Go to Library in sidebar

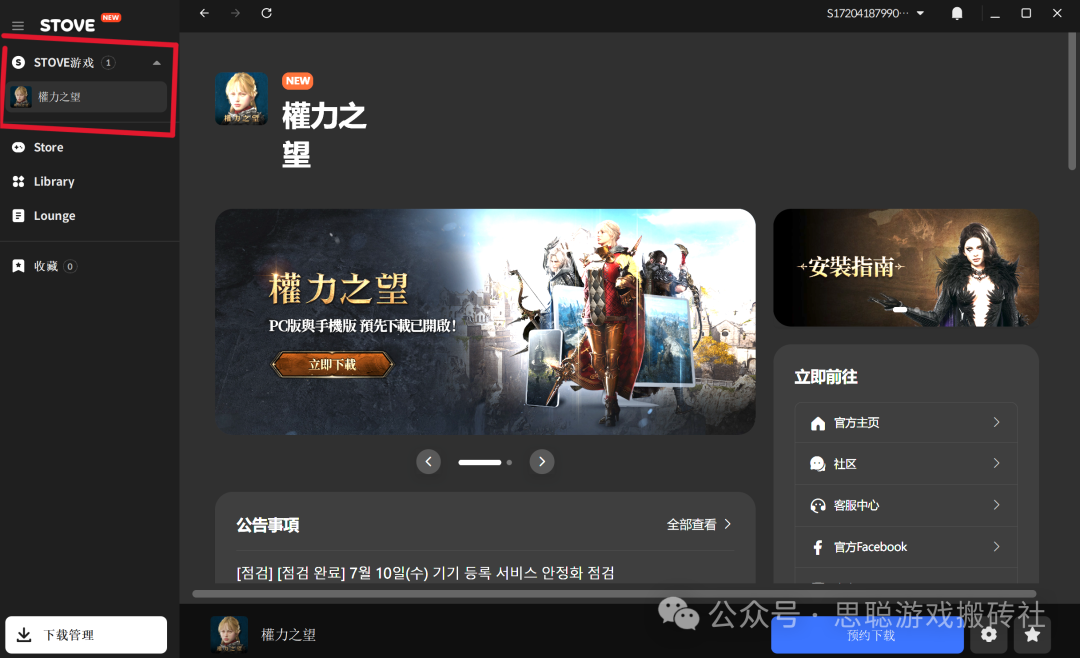[x=54, y=182]
